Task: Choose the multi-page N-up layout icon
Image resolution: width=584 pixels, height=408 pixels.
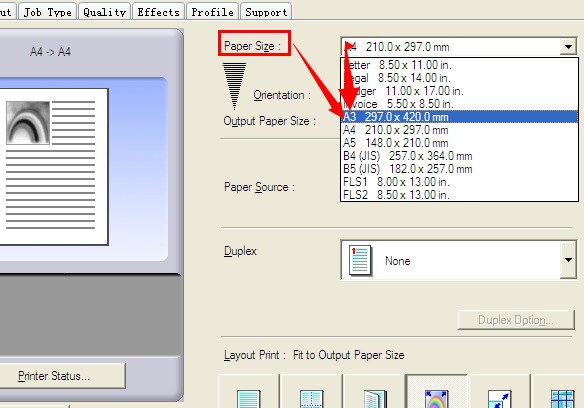Action: point(311,399)
